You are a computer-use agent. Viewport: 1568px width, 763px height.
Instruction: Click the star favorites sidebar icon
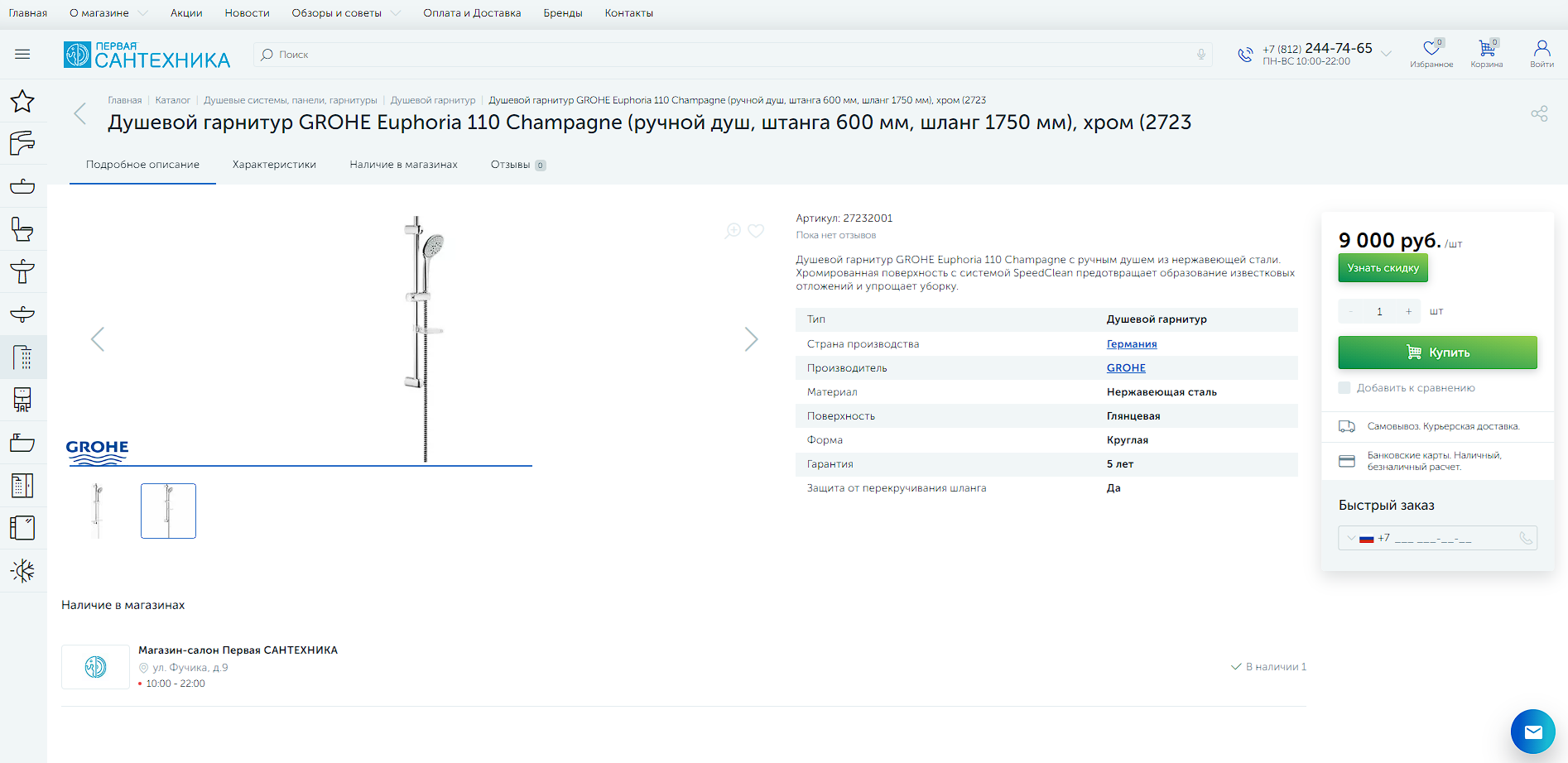(x=22, y=101)
